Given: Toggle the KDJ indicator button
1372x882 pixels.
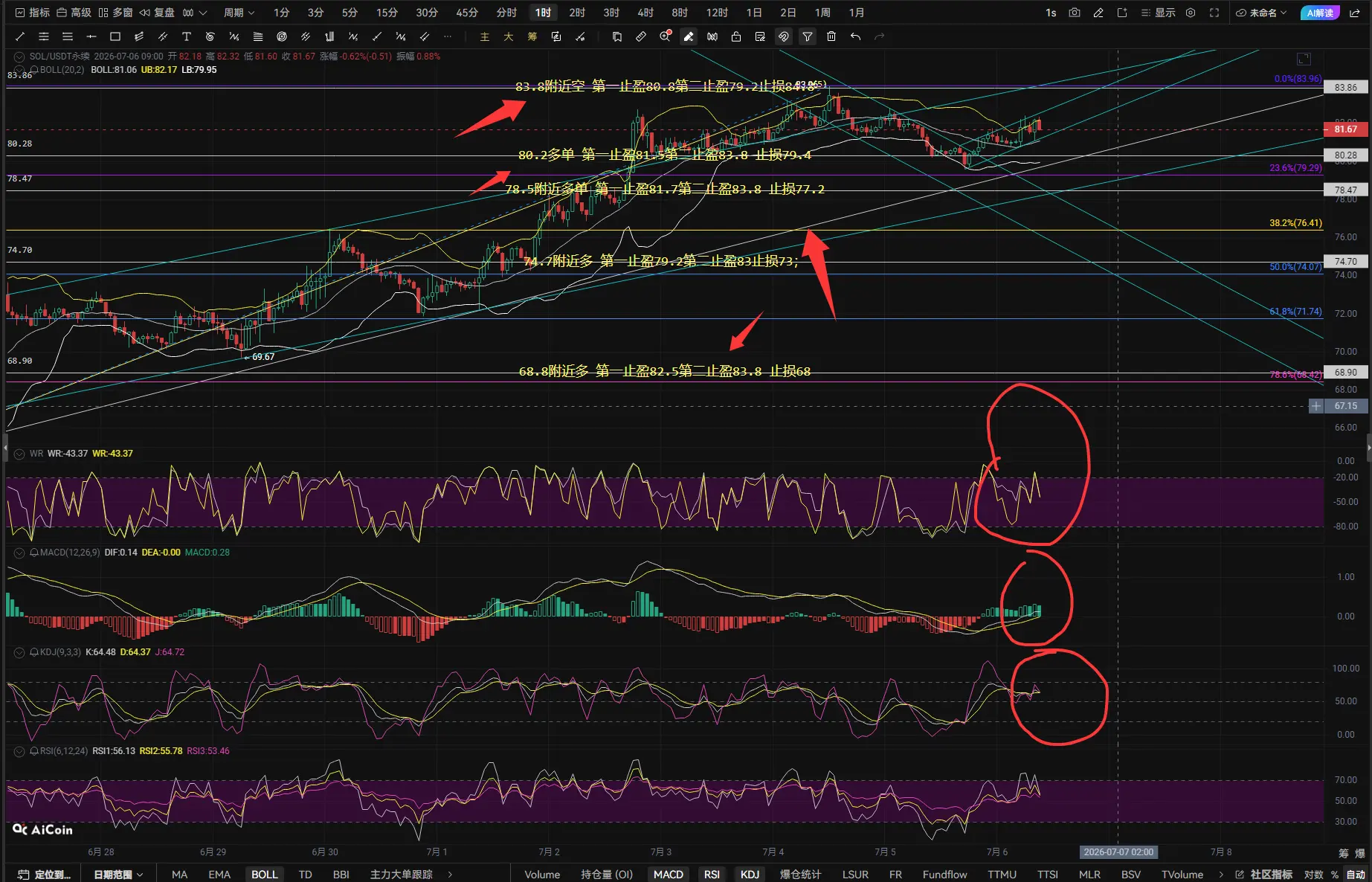Looking at the screenshot, I should coord(750,874).
